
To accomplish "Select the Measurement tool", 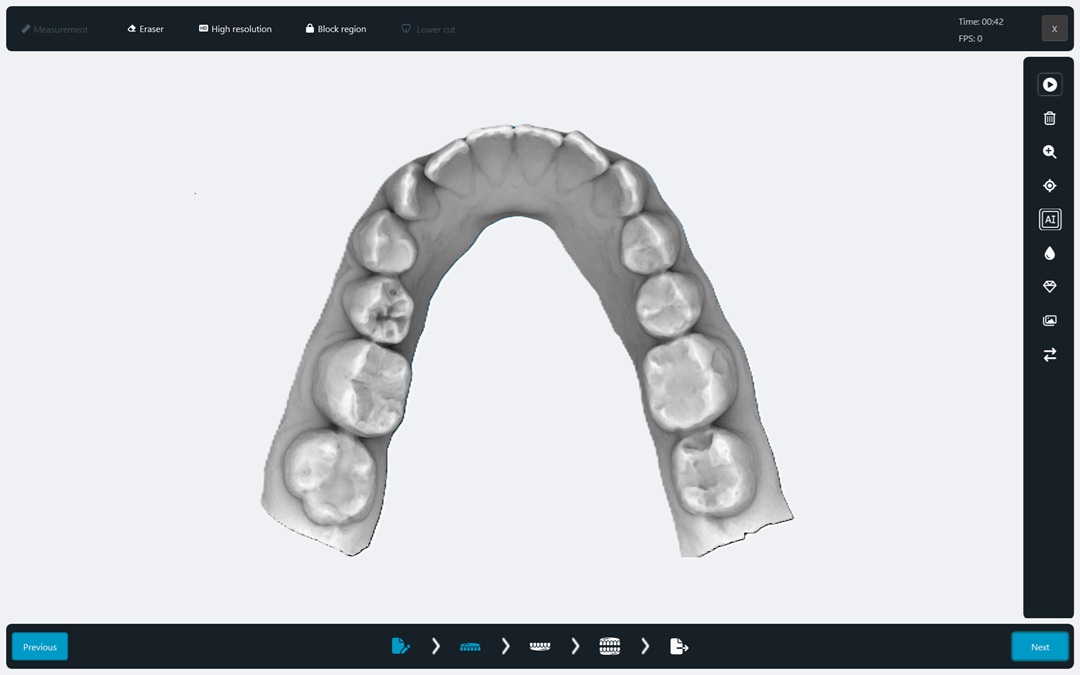I will 55,29.
